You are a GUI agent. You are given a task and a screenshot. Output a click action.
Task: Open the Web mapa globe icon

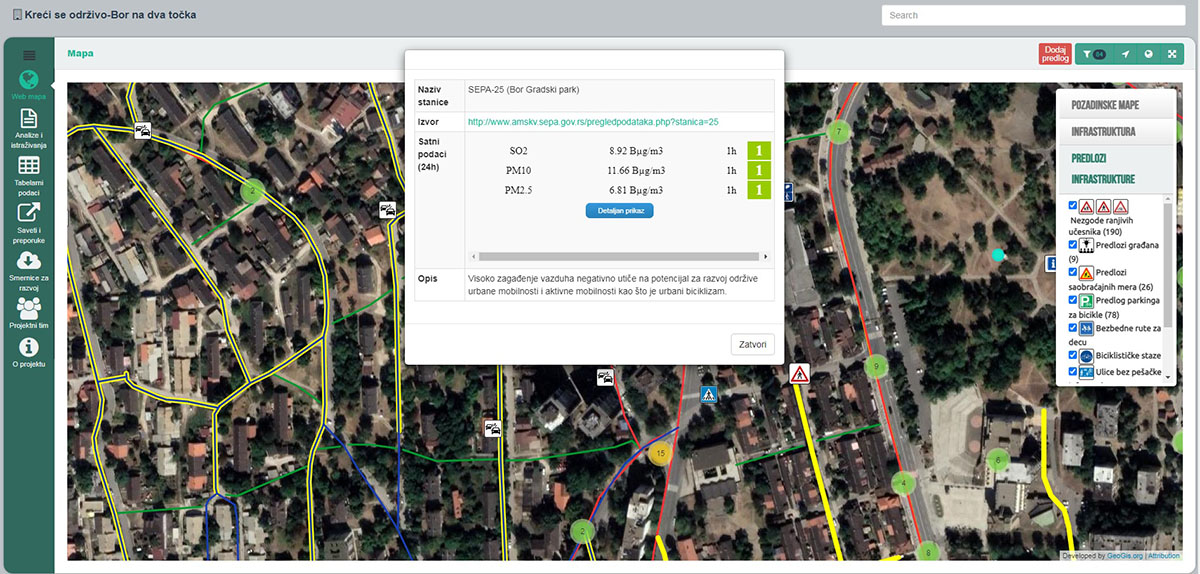point(29,80)
